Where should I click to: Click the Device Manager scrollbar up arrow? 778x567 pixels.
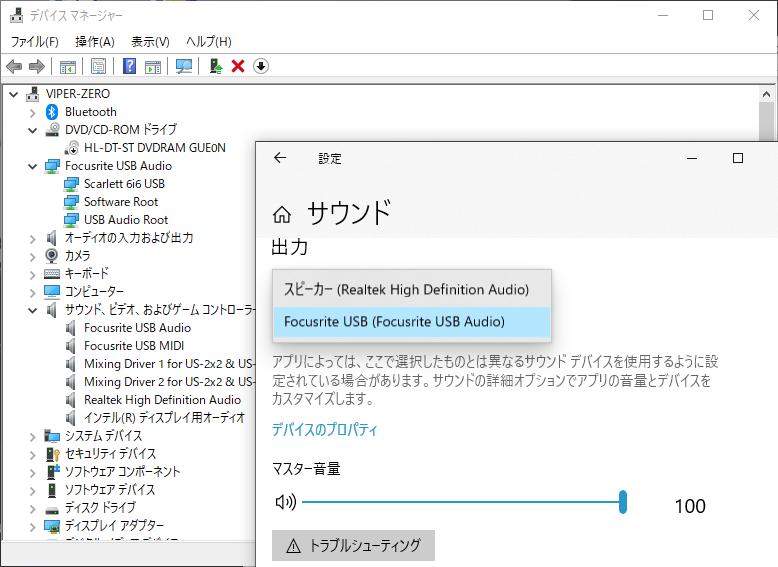[766, 94]
